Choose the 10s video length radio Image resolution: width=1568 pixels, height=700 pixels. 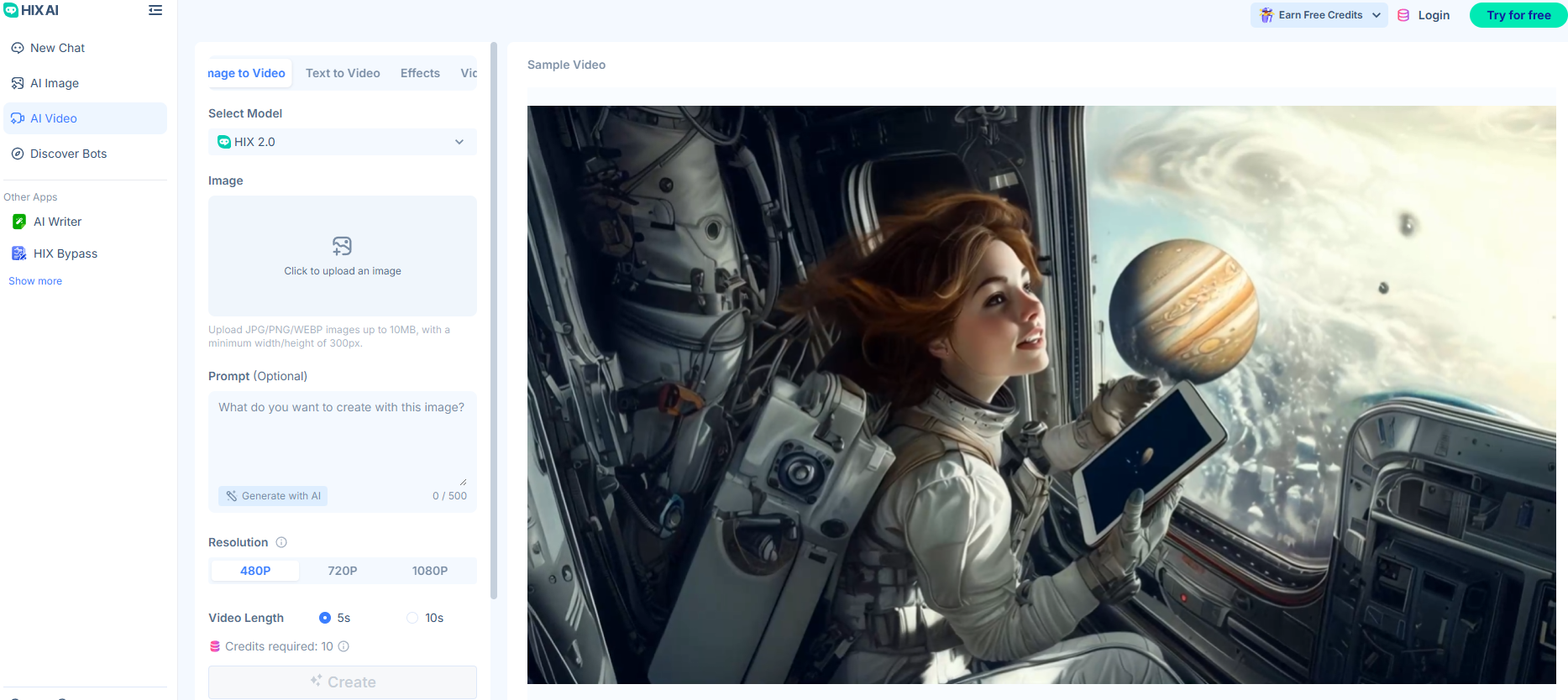point(412,618)
